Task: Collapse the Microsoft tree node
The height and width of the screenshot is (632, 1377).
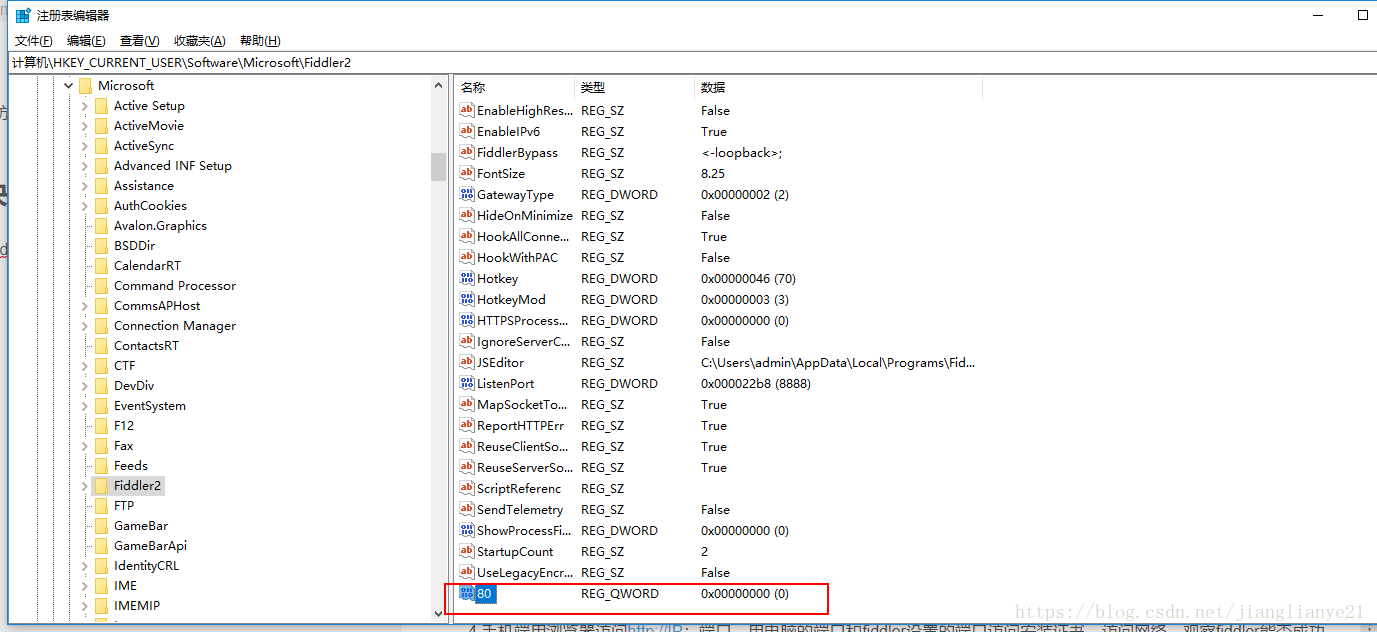Action: point(68,85)
